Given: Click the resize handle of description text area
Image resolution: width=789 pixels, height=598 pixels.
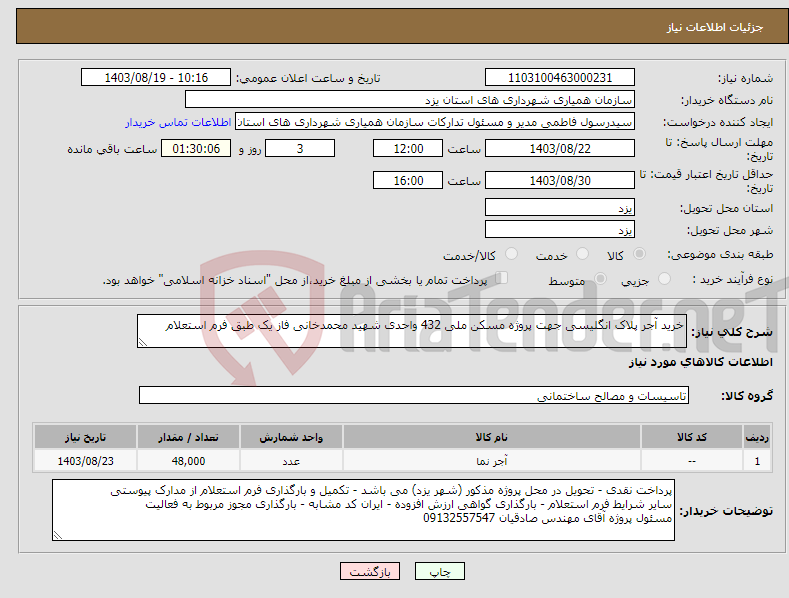Looking at the screenshot, I should coord(142,342).
